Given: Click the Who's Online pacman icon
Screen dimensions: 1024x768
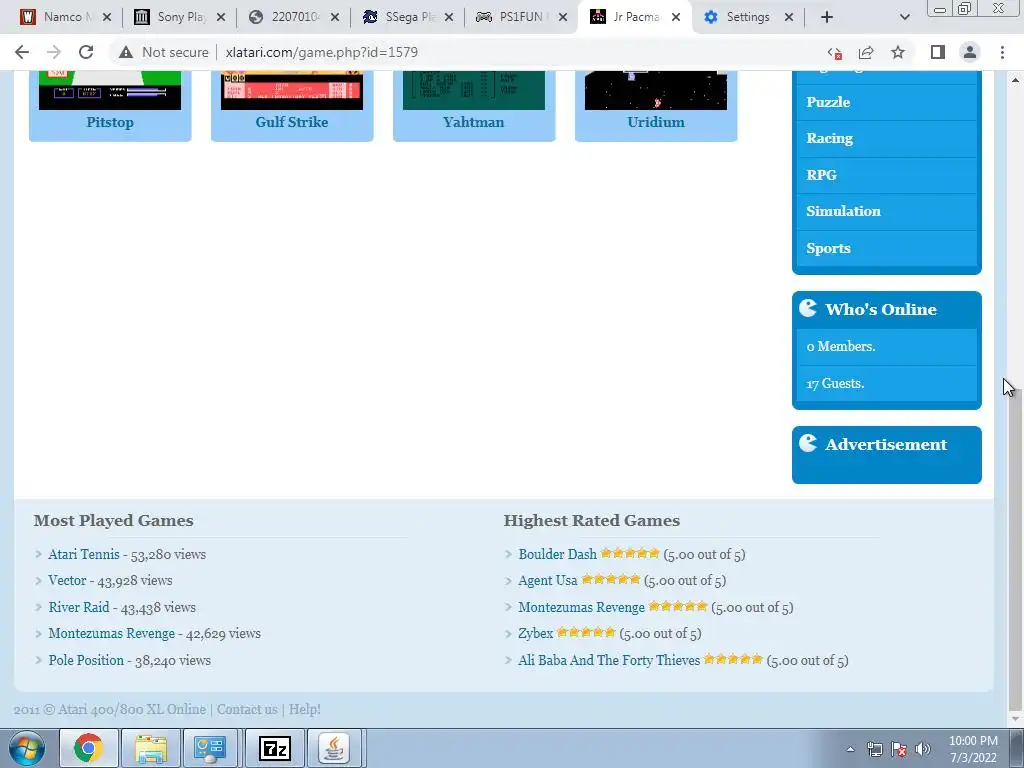Looking at the screenshot, I should [808, 308].
